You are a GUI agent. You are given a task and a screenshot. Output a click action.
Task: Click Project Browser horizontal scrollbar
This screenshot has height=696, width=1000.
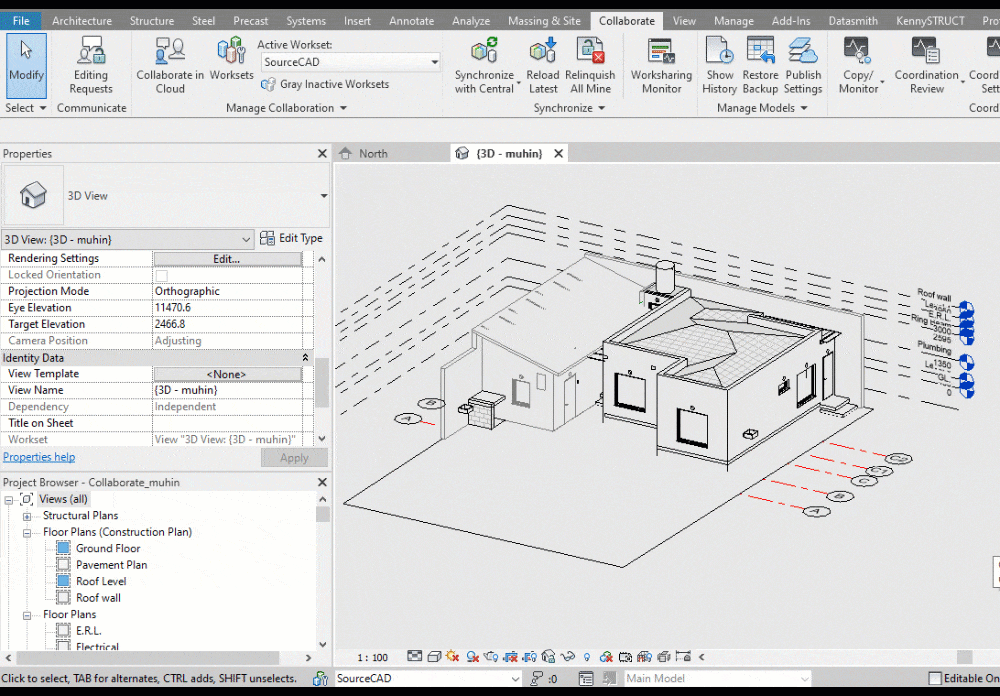coord(148,657)
